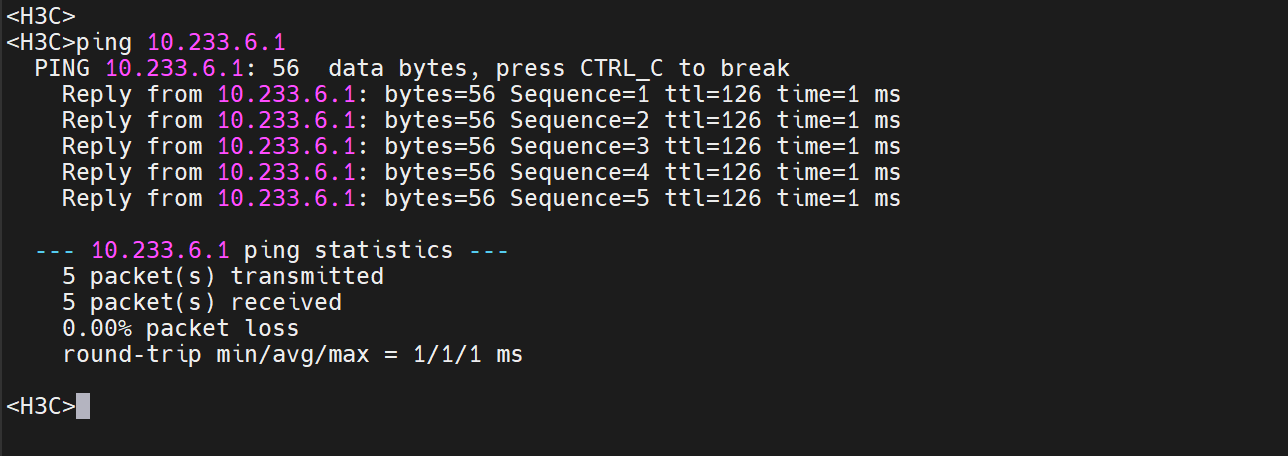This screenshot has height=456, width=1288.
Task: Click 'bytes=56' on the third reply
Action: pyautogui.click(x=440, y=146)
